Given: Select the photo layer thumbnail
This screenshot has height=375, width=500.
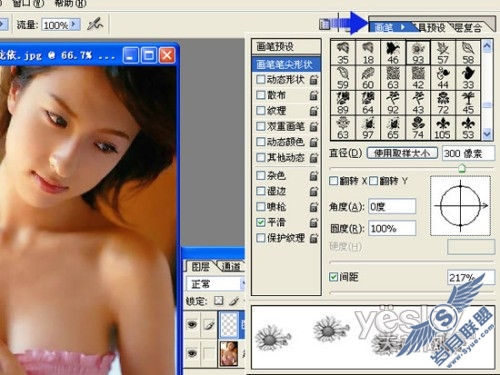Looking at the screenshot, I should click(x=229, y=353).
